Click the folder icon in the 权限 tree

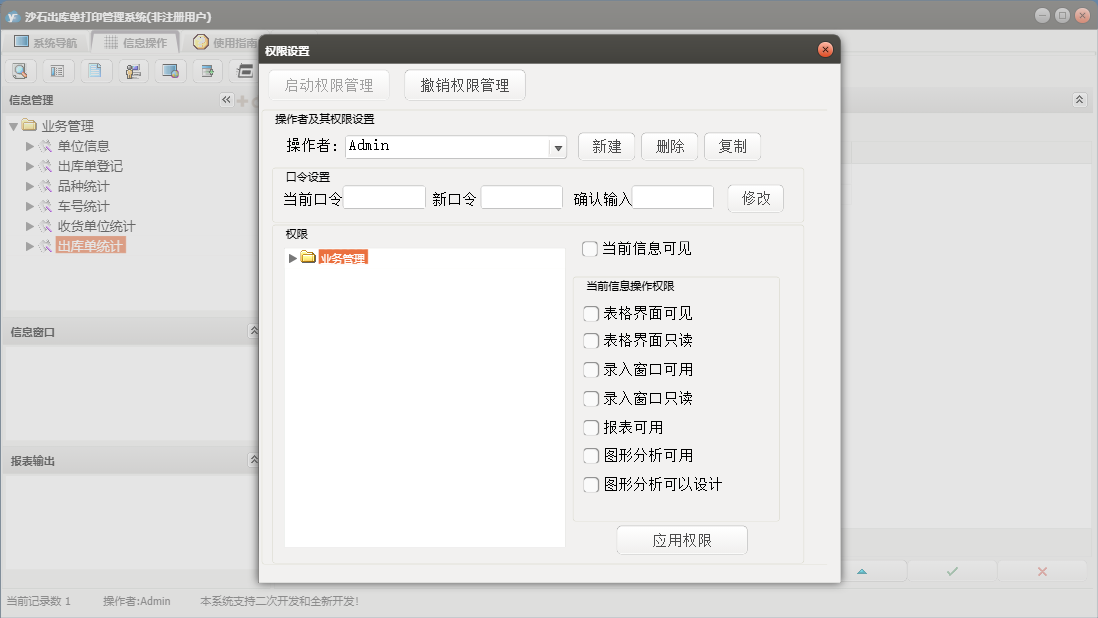click(x=308, y=257)
